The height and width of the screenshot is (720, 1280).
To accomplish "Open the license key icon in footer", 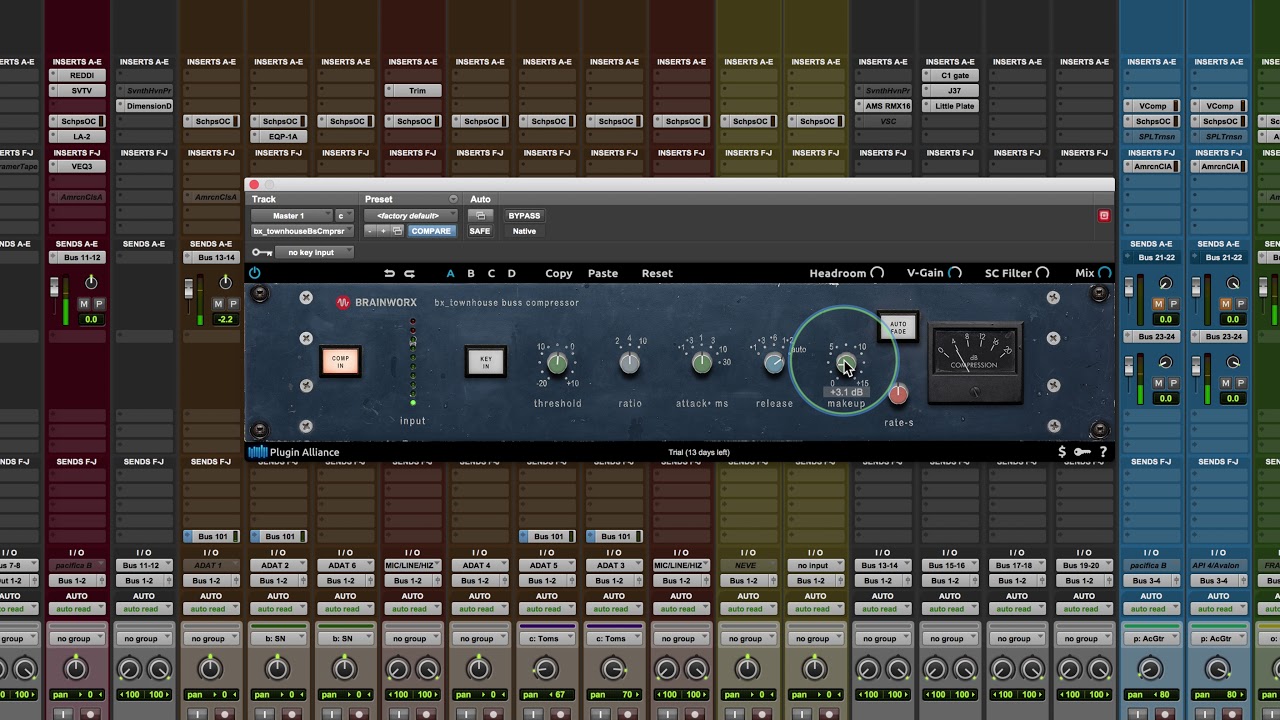I will pyautogui.click(x=1083, y=452).
